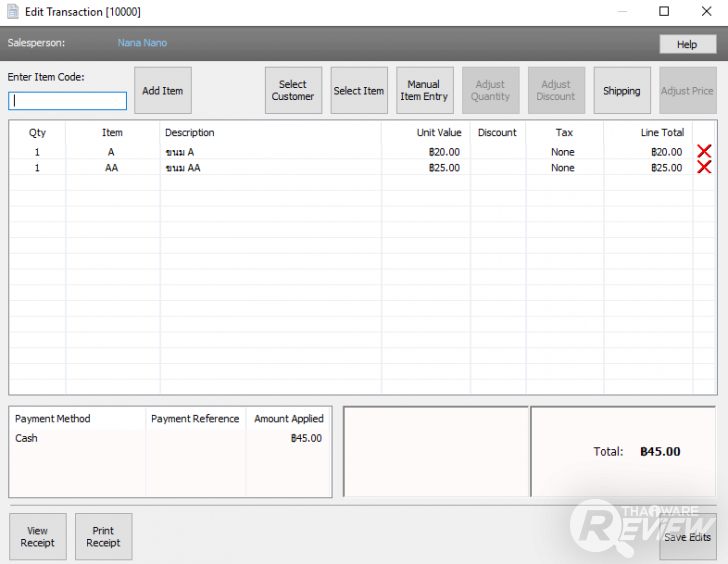Select the Cash payment method row
Screen dimensions: 728x564
coord(170,438)
